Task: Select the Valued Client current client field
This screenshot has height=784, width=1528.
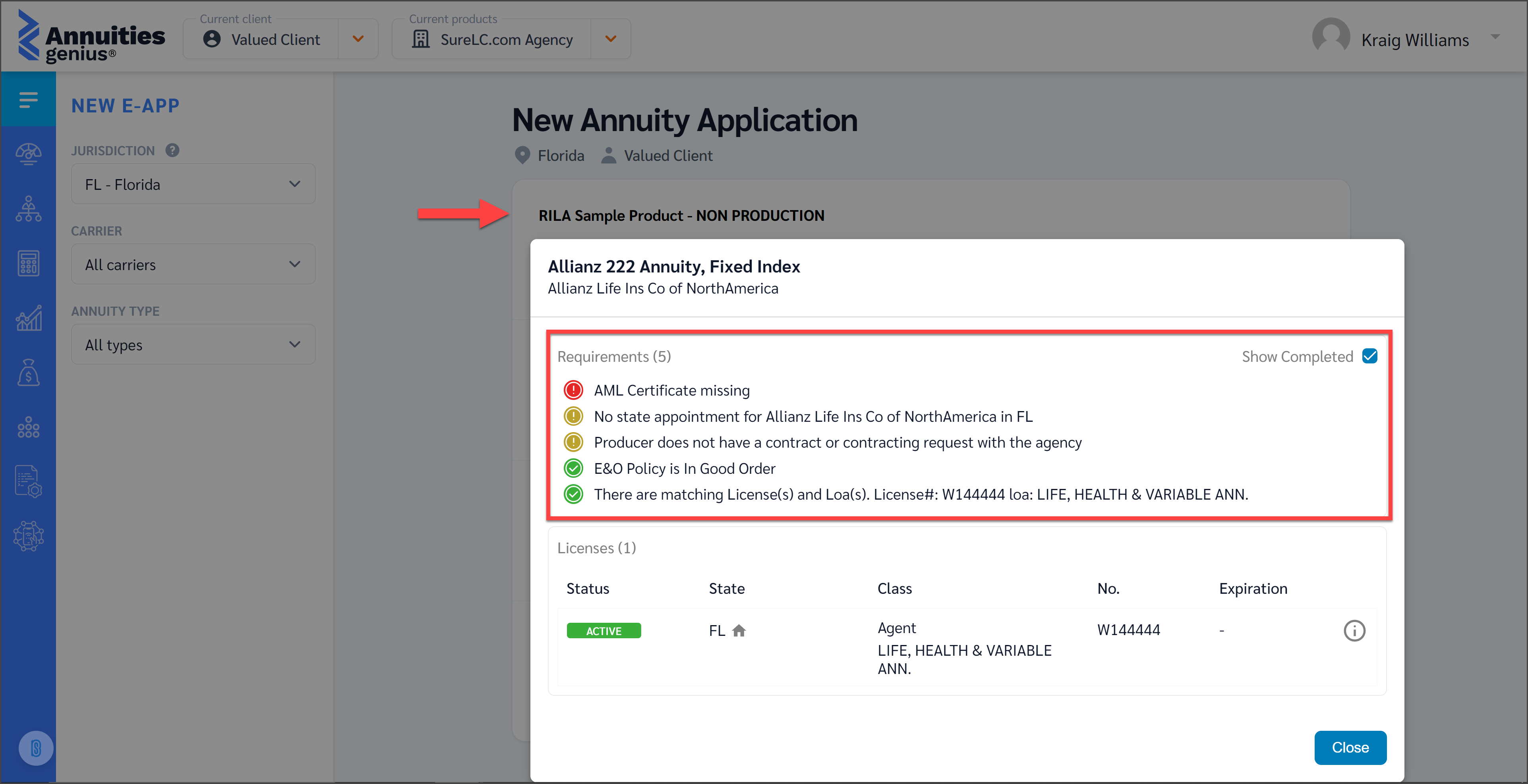Action: click(x=261, y=39)
